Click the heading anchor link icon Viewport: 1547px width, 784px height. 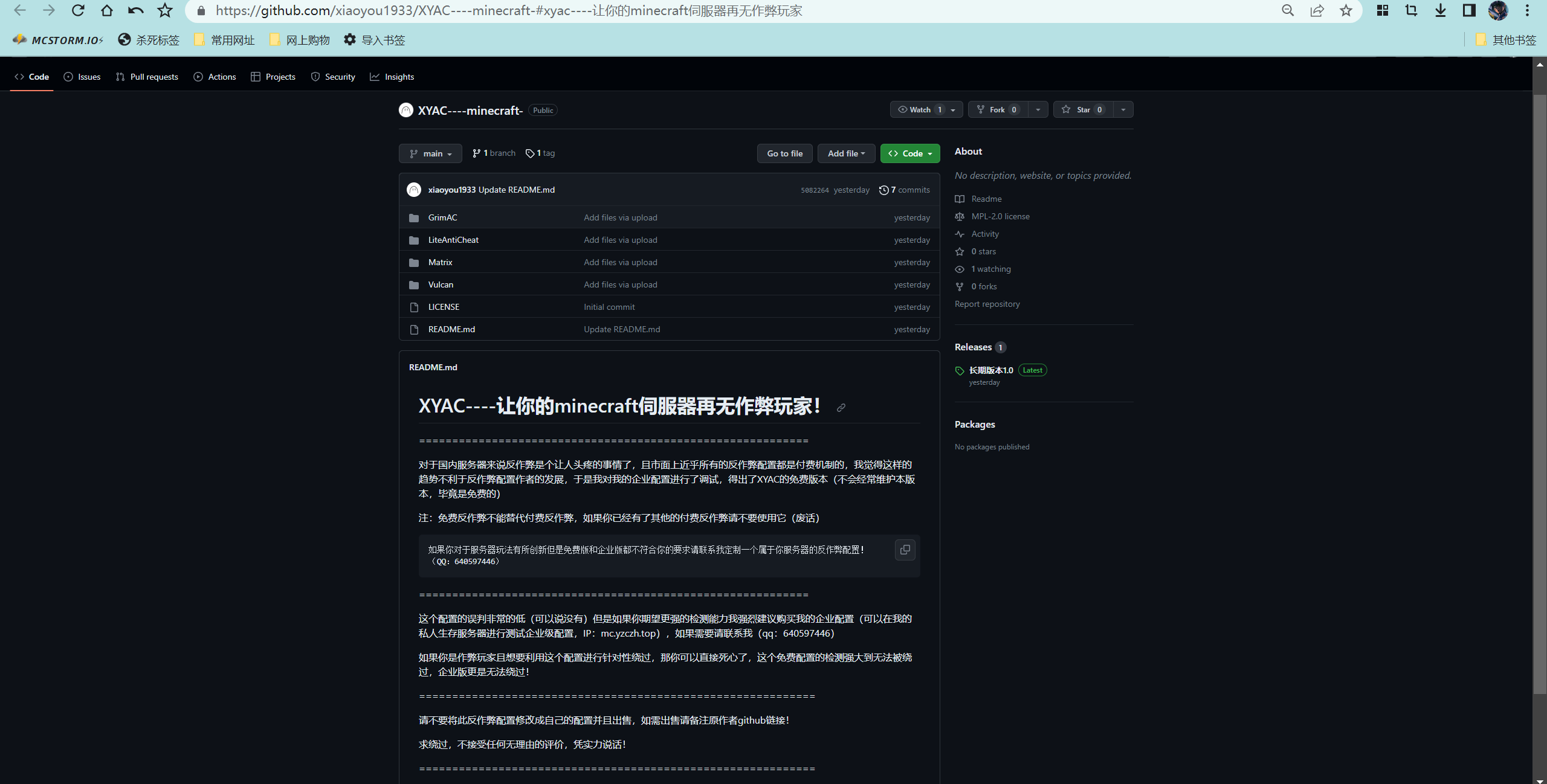pyautogui.click(x=841, y=408)
